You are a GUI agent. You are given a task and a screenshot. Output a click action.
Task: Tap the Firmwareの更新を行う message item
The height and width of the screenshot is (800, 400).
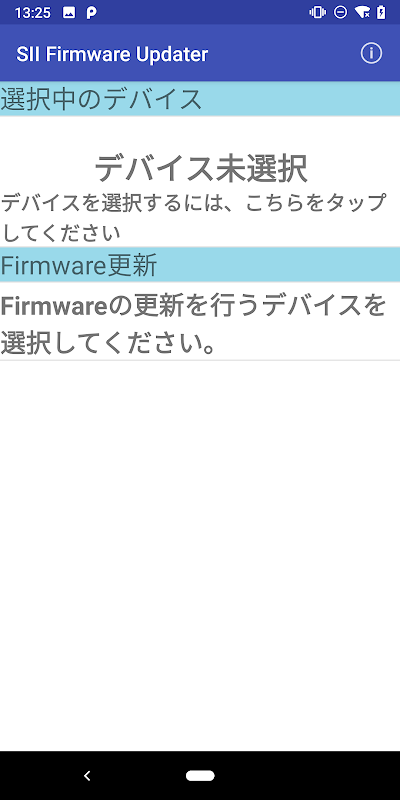click(x=200, y=321)
